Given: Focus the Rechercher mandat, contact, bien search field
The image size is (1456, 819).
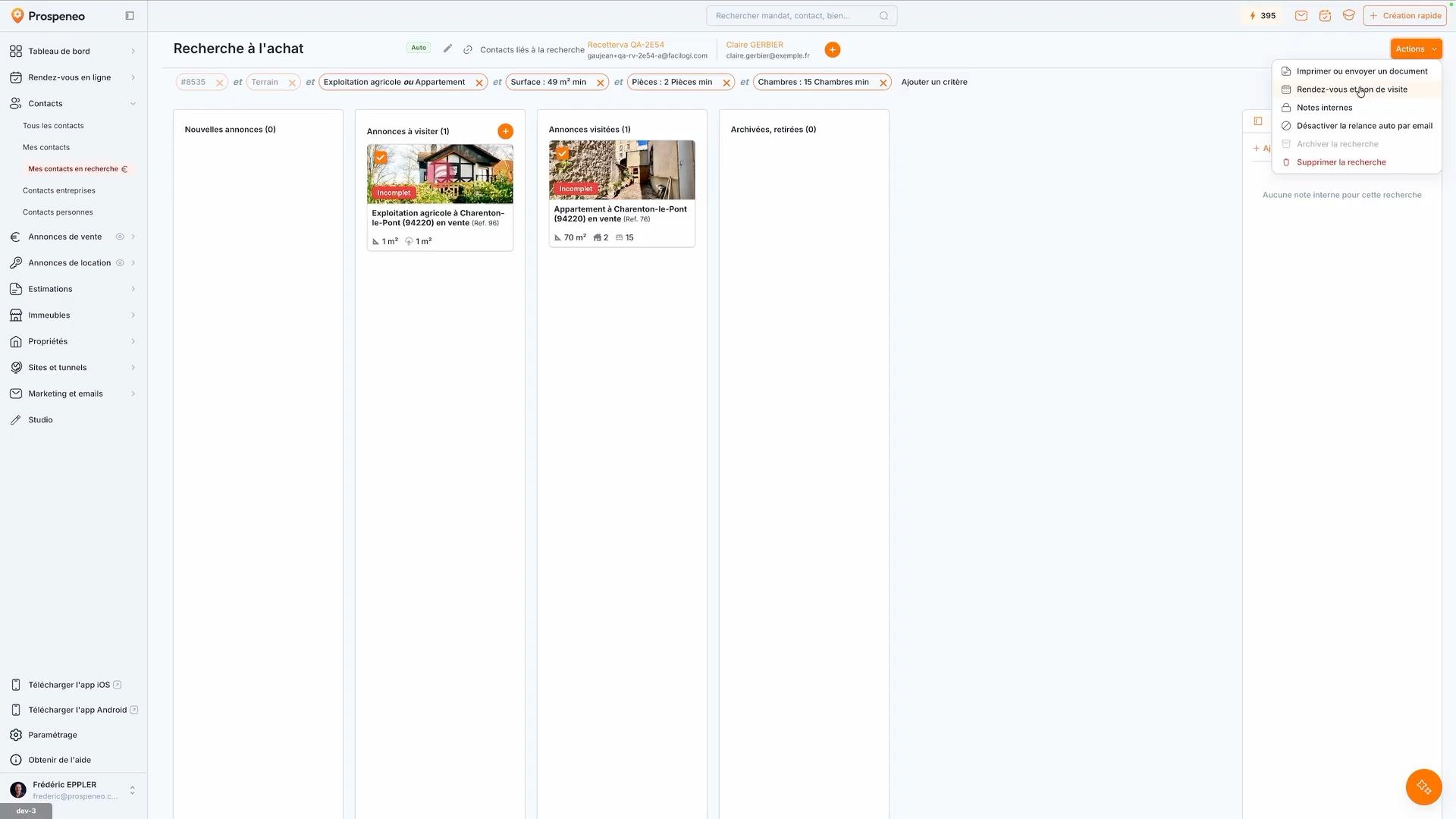Looking at the screenshot, I should pos(802,16).
